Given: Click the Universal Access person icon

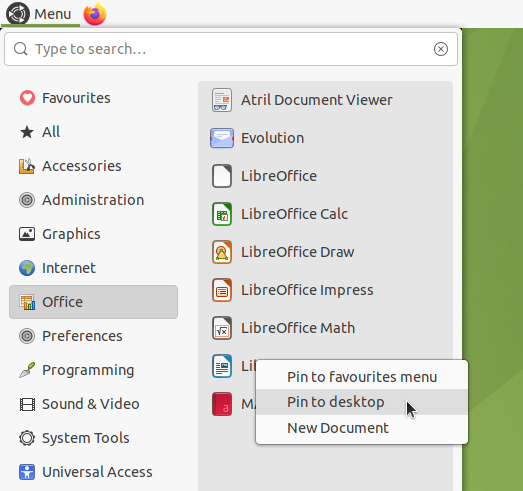Looking at the screenshot, I should (27, 472).
